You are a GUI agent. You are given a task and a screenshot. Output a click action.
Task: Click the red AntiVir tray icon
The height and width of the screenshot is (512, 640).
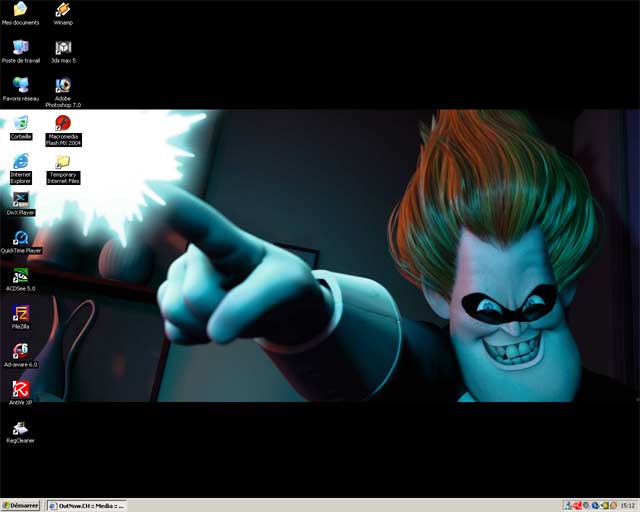[x=578, y=505]
